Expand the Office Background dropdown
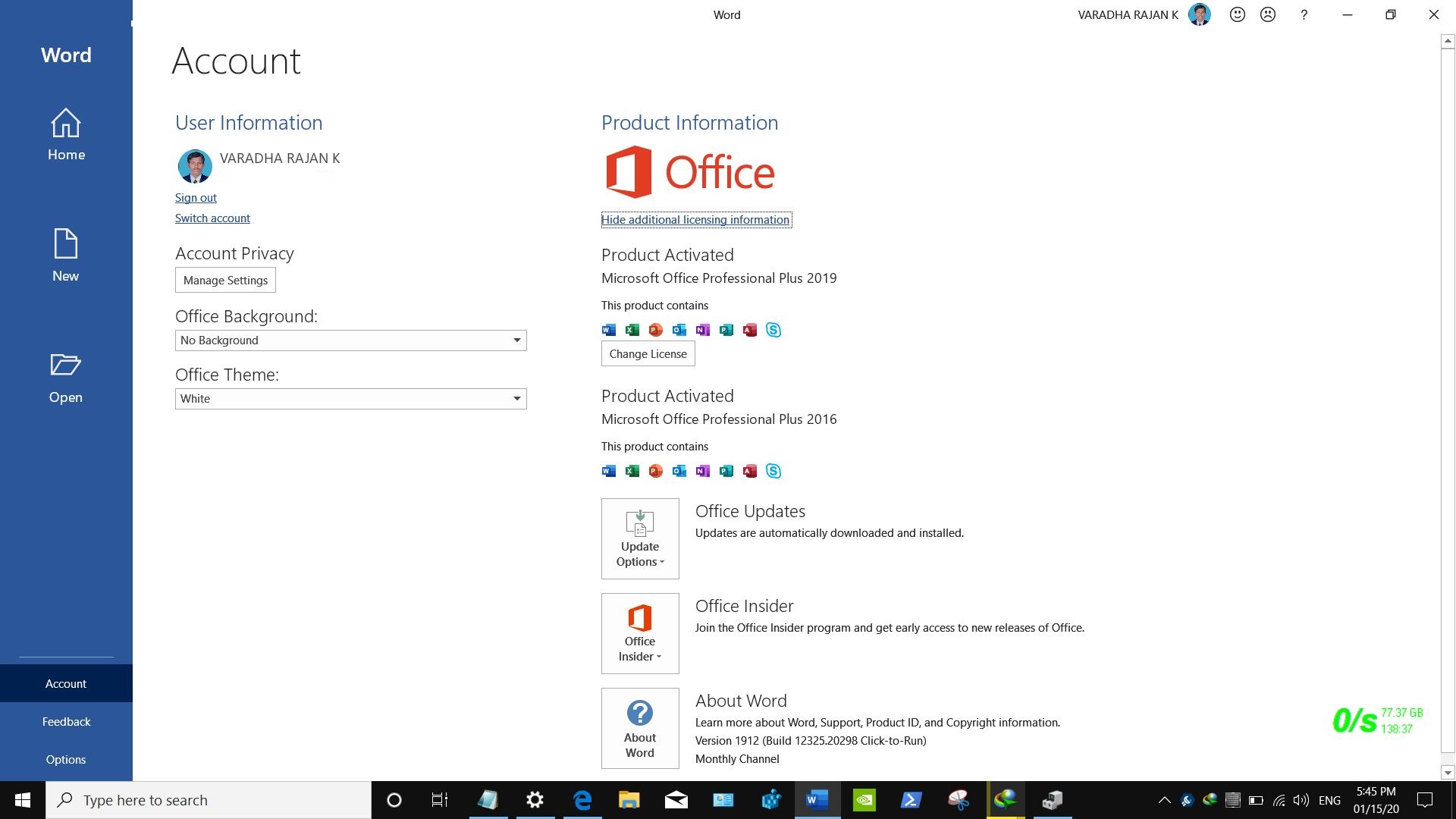Viewport: 1456px width, 819px height. pyautogui.click(x=515, y=339)
